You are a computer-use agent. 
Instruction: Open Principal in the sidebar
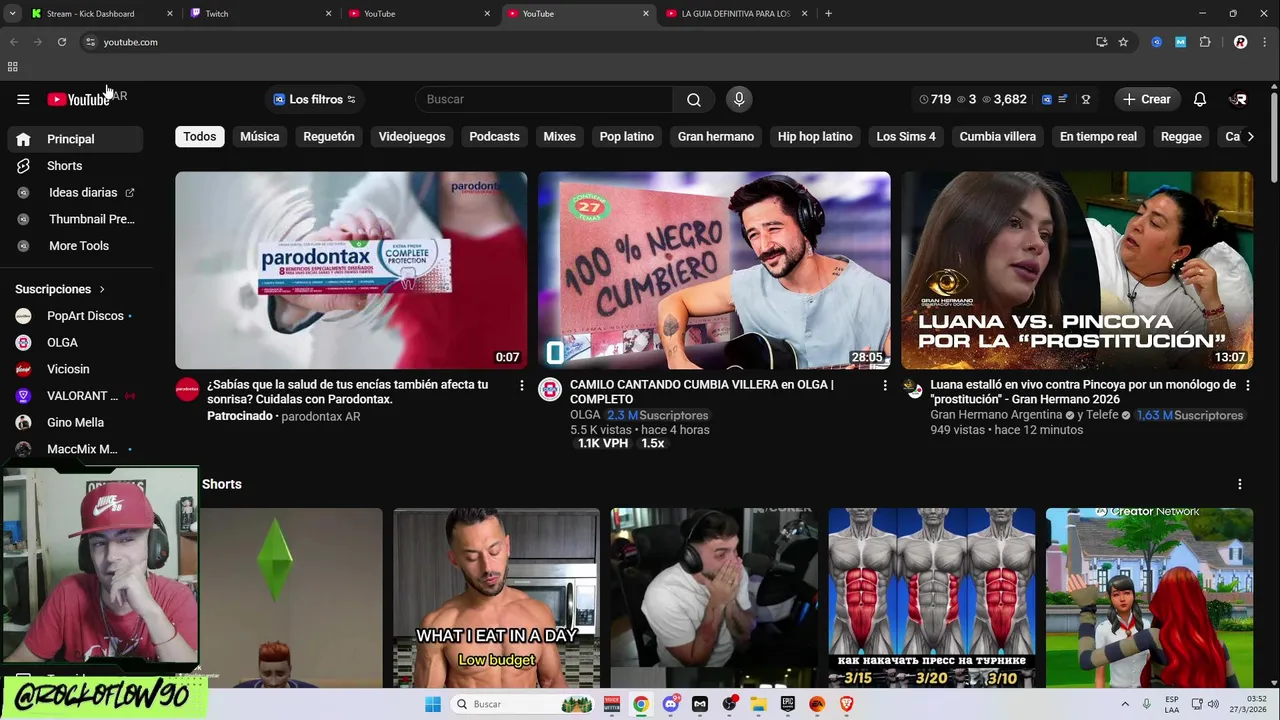(x=75, y=139)
